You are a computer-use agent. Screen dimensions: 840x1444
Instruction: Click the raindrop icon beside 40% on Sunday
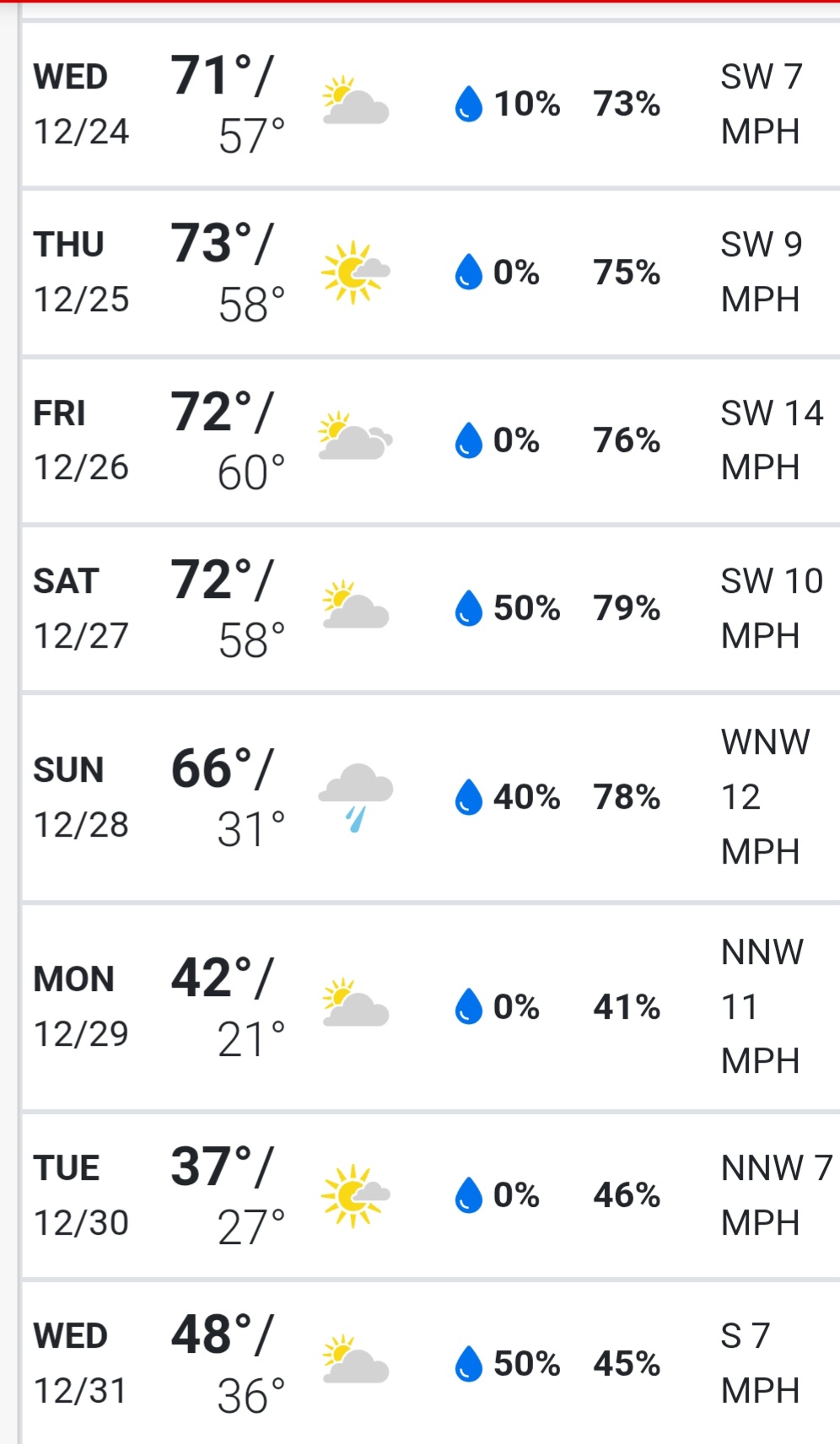468,797
